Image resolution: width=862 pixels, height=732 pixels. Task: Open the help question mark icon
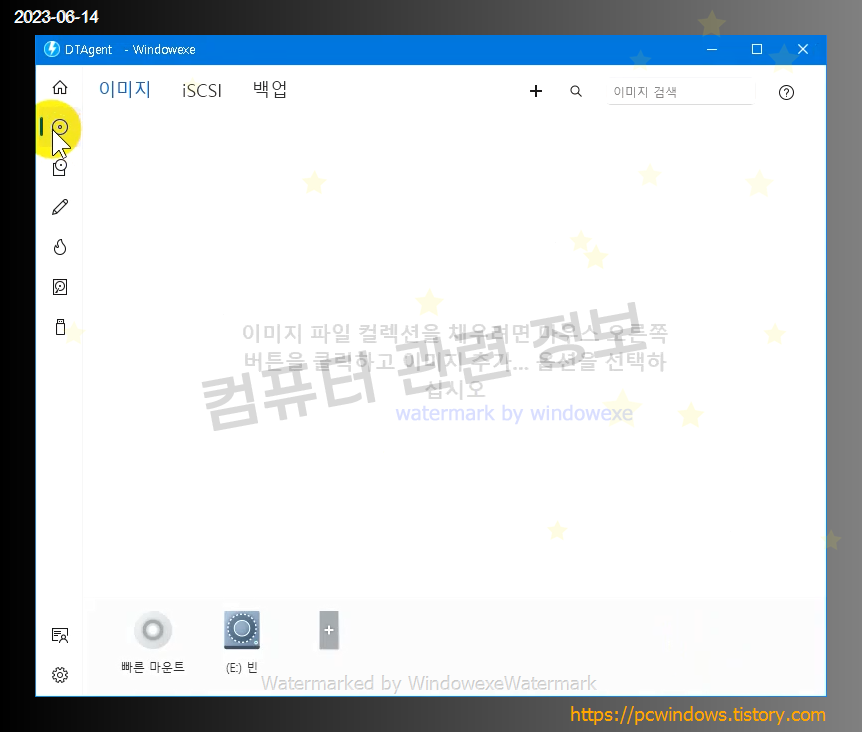[786, 92]
